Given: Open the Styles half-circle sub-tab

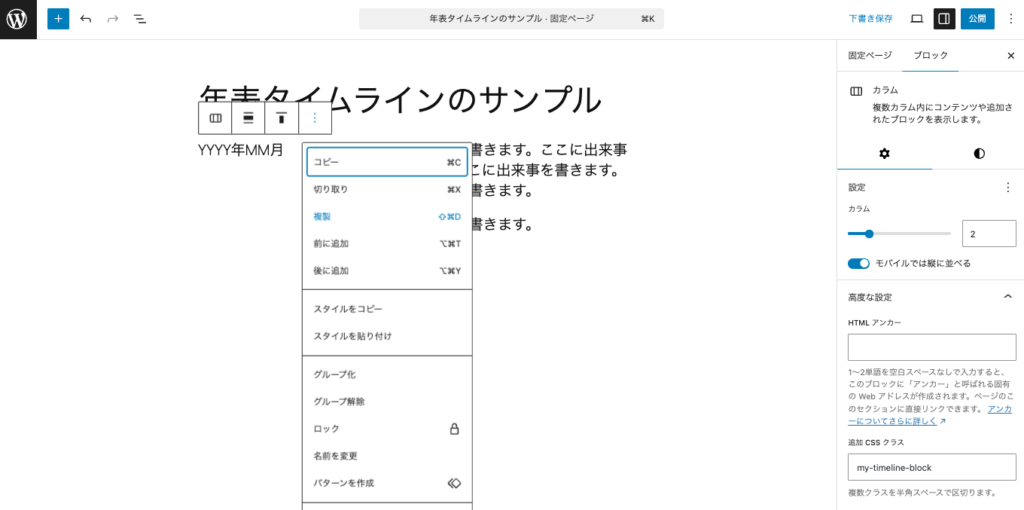Looking at the screenshot, I should point(979,154).
